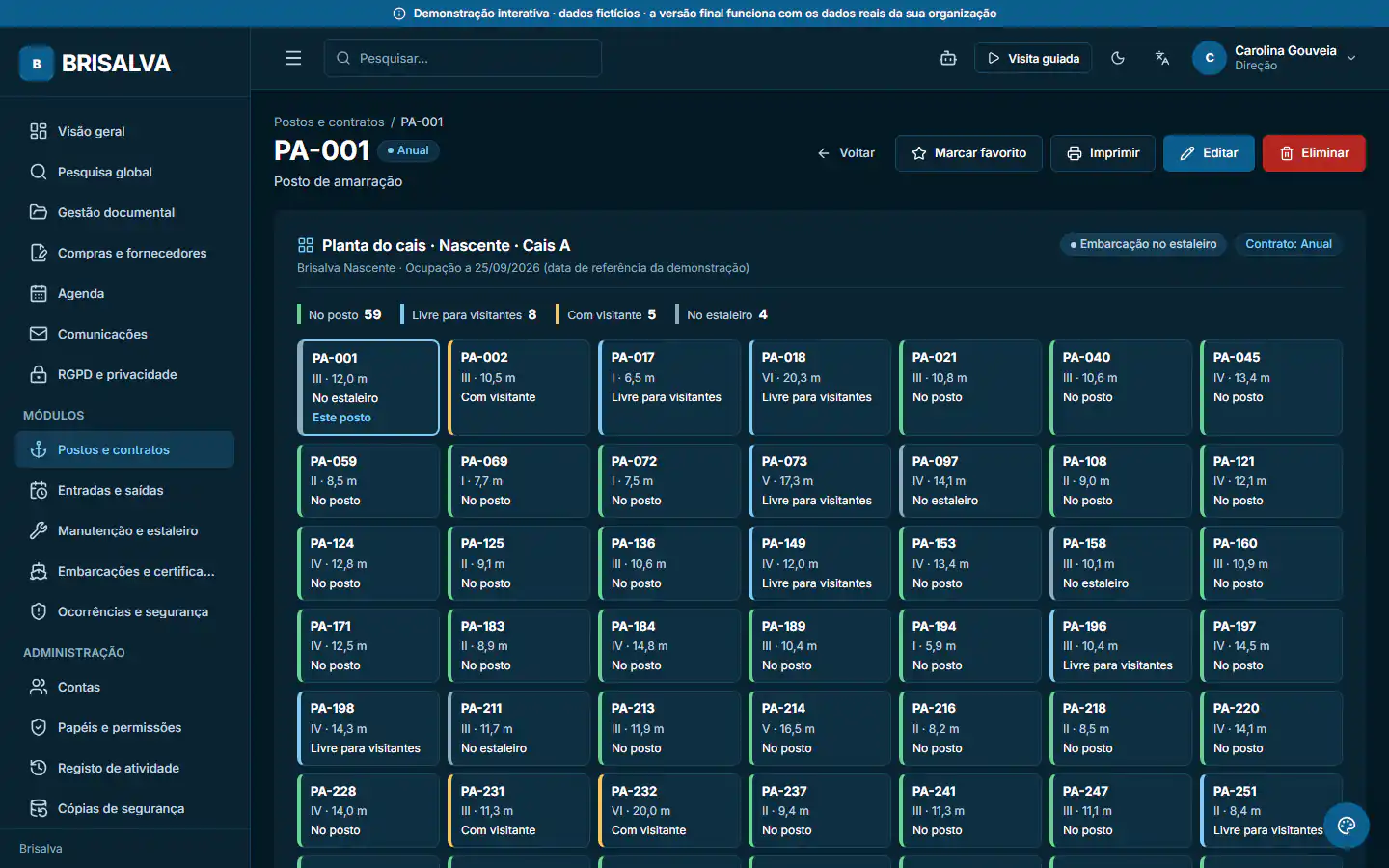1389x868 pixels.
Task: Click the Ocorrências e segurança shield icon
Action: (39, 611)
